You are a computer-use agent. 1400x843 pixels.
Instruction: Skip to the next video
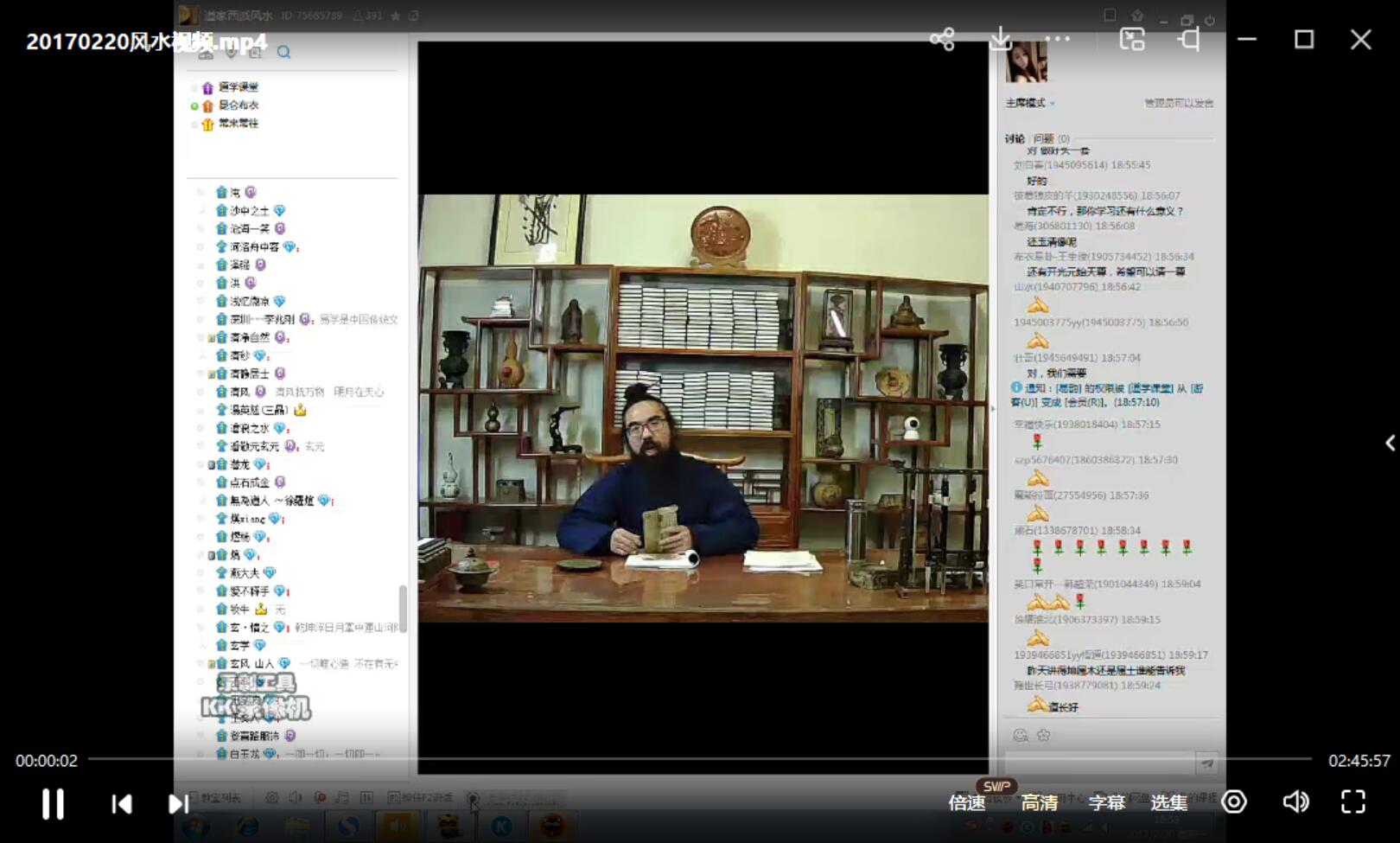click(x=178, y=804)
